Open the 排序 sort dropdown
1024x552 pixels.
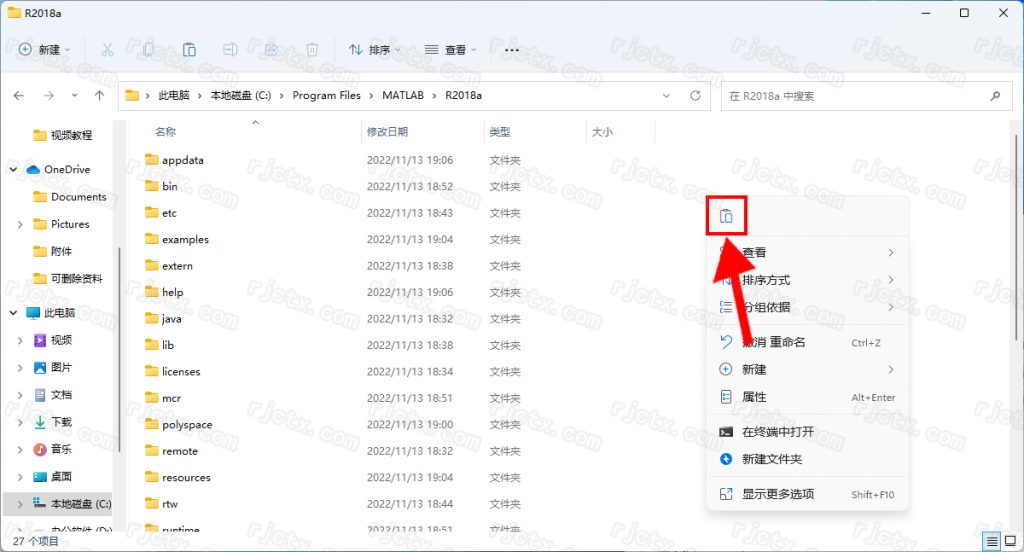(374, 49)
